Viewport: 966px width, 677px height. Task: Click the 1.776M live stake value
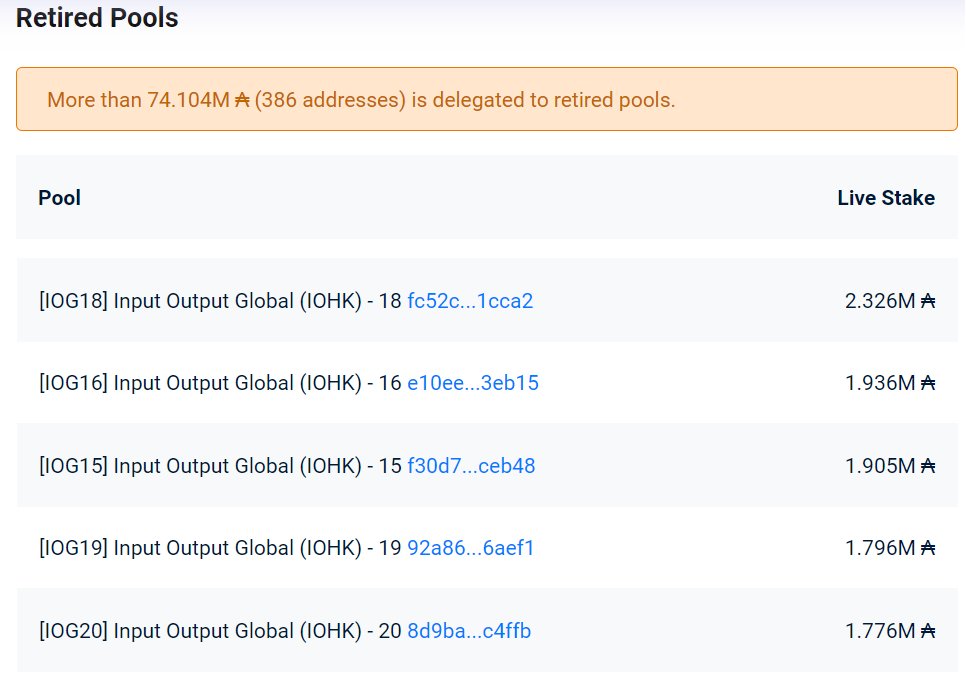(890, 631)
